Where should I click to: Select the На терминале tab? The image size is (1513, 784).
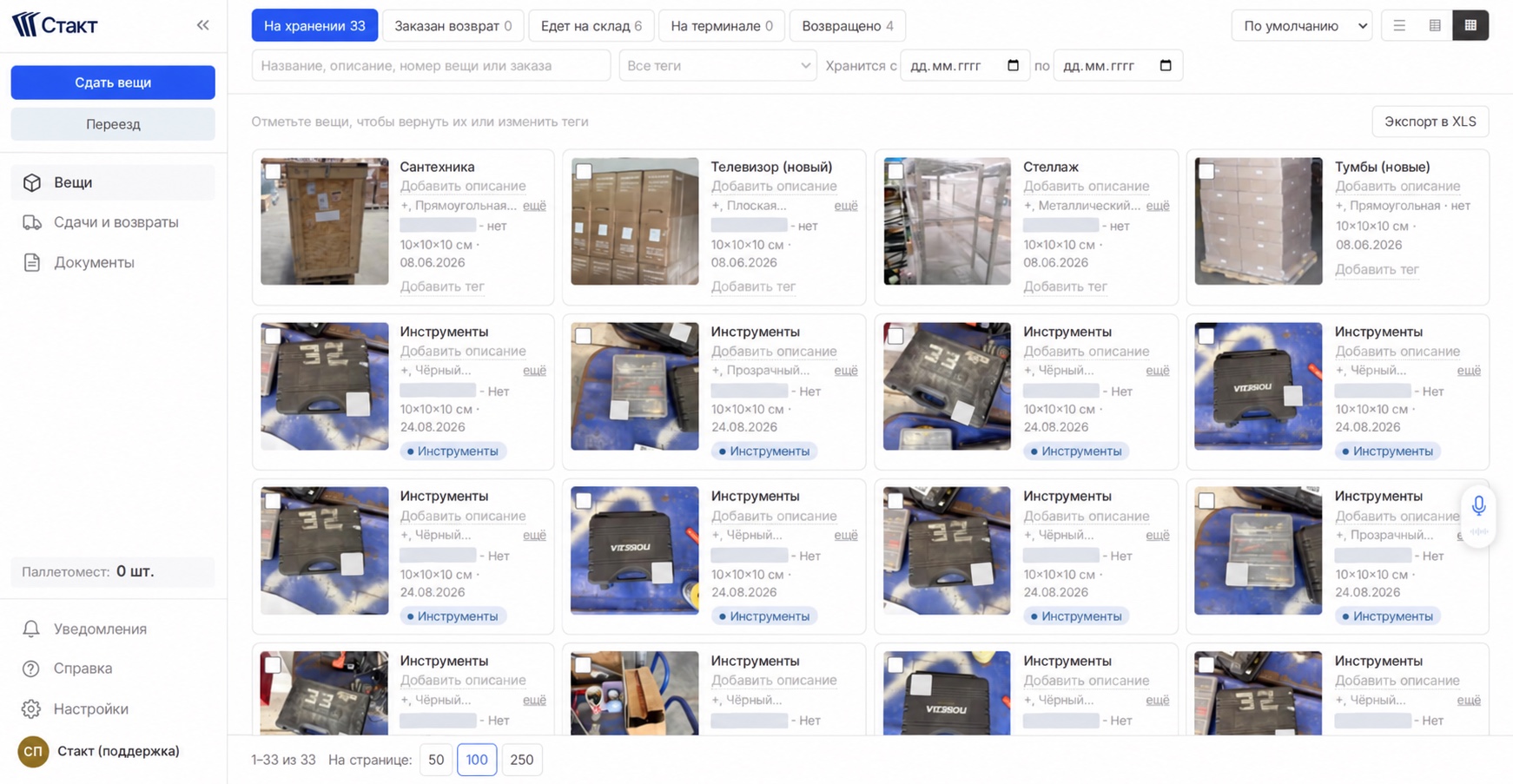722,25
